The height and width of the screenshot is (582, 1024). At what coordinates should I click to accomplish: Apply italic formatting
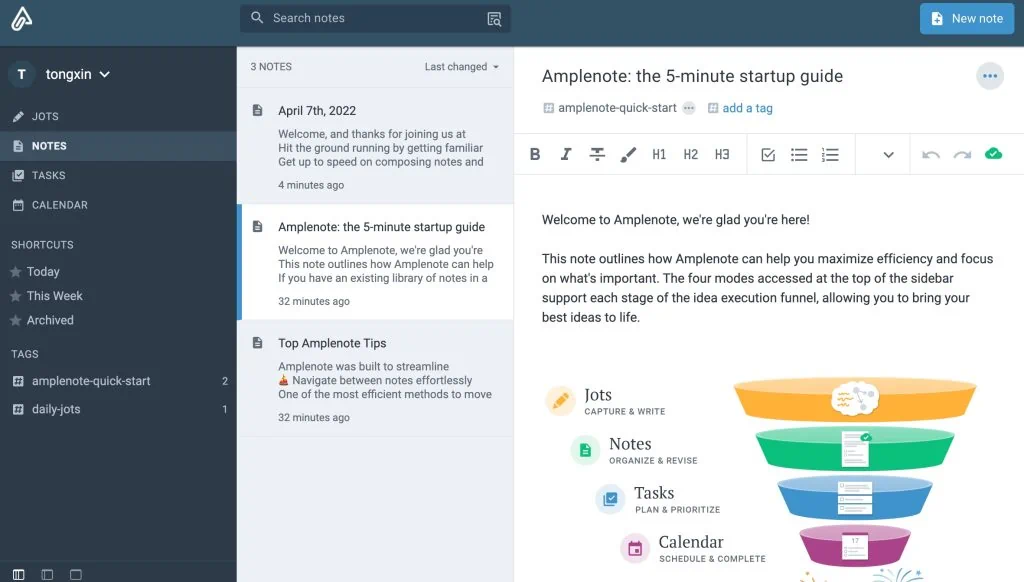coord(566,155)
